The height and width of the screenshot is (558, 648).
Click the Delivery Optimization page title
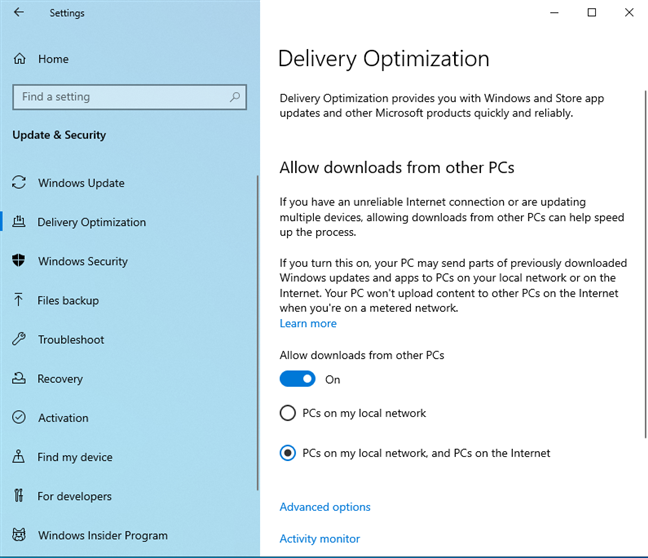384,59
